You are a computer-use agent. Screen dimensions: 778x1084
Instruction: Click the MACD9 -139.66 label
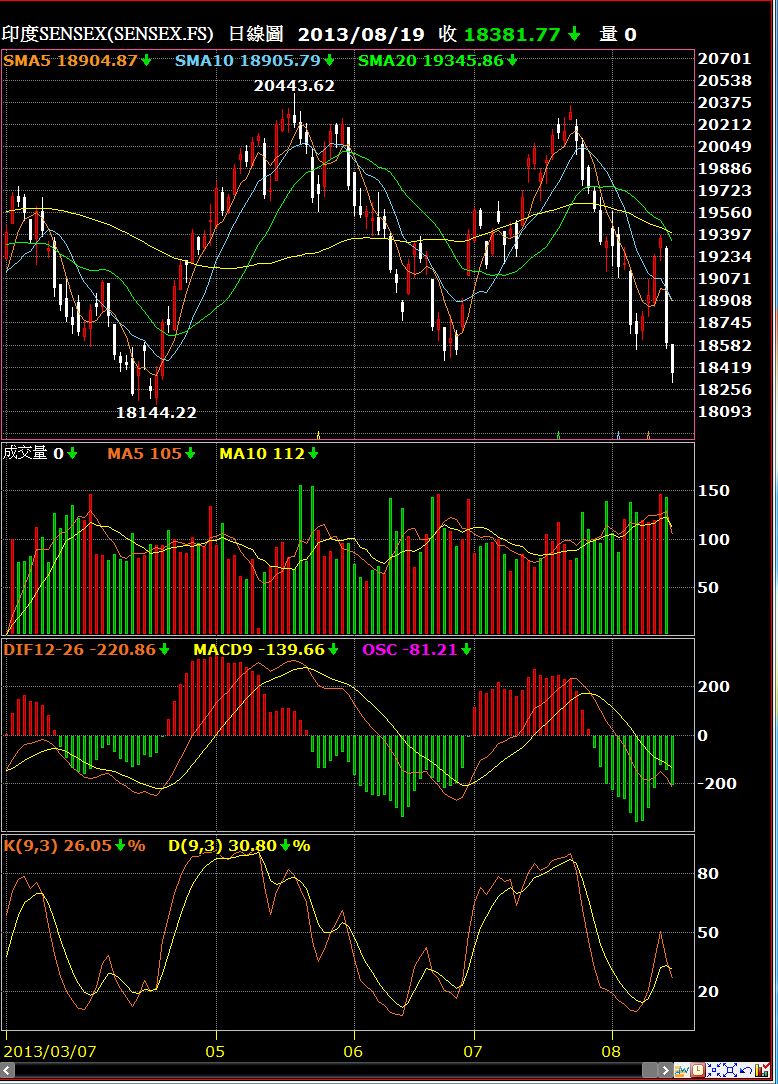(x=259, y=649)
